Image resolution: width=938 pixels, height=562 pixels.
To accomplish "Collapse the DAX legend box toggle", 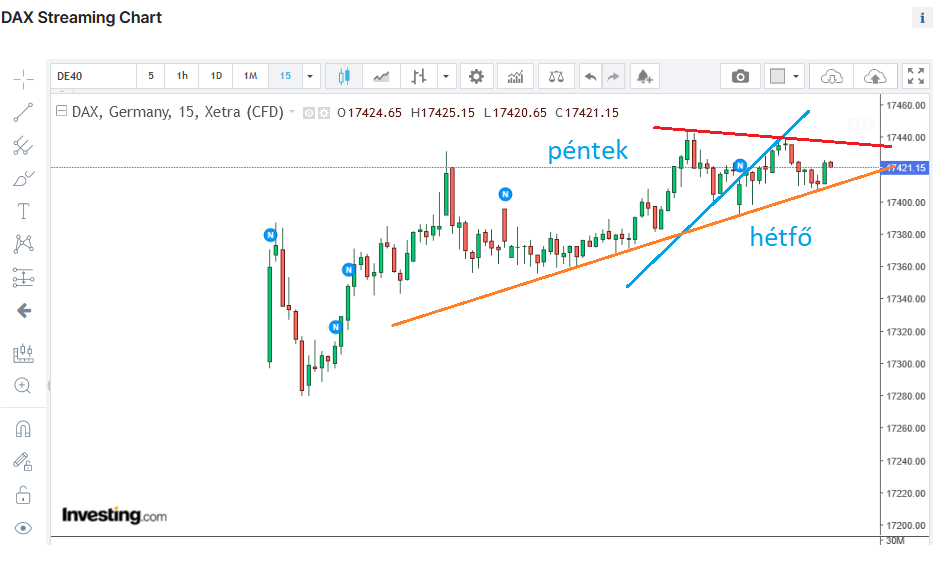I will [61, 111].
